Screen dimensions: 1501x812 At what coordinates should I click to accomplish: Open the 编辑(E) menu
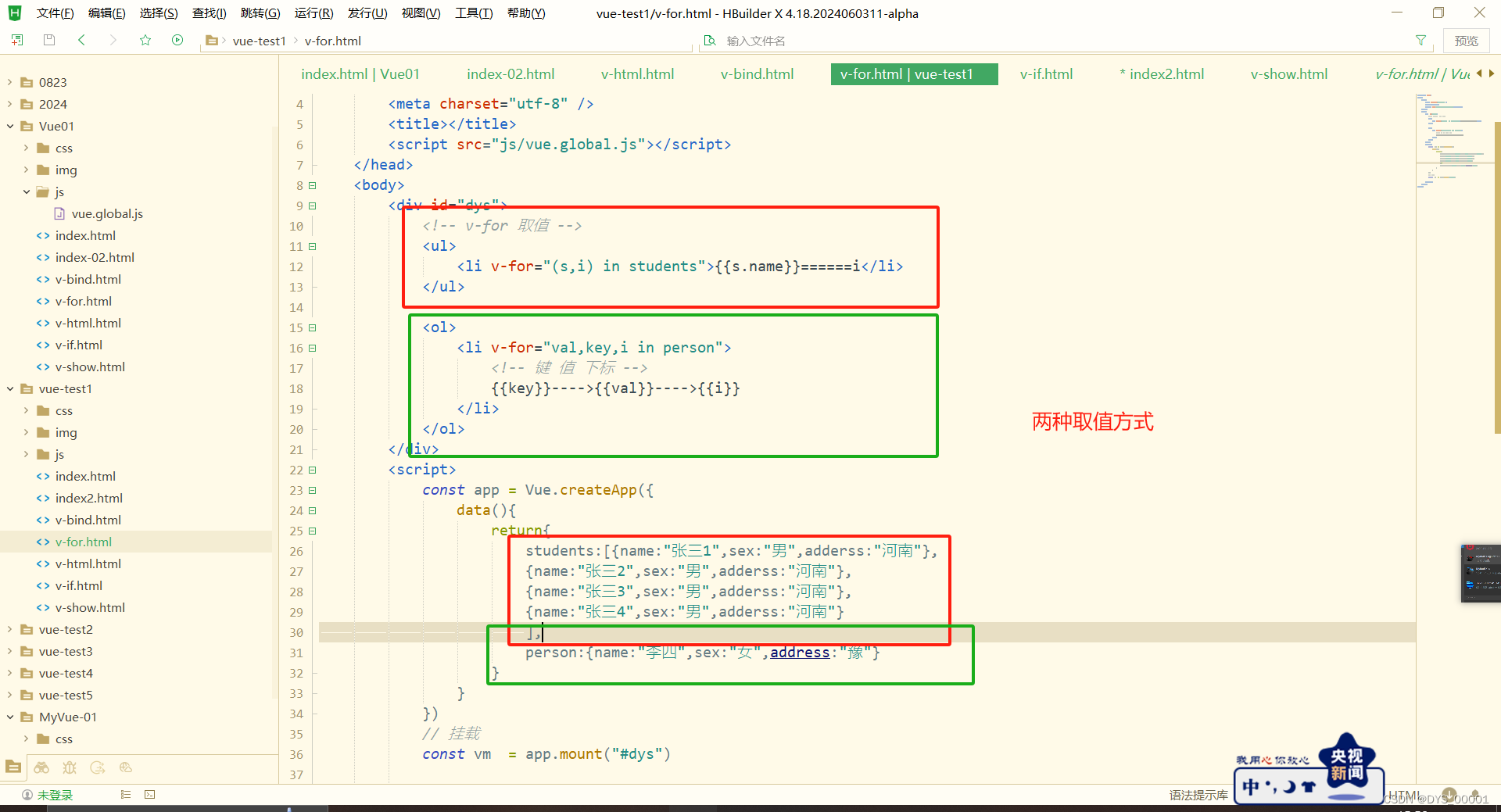pos(106,13)
